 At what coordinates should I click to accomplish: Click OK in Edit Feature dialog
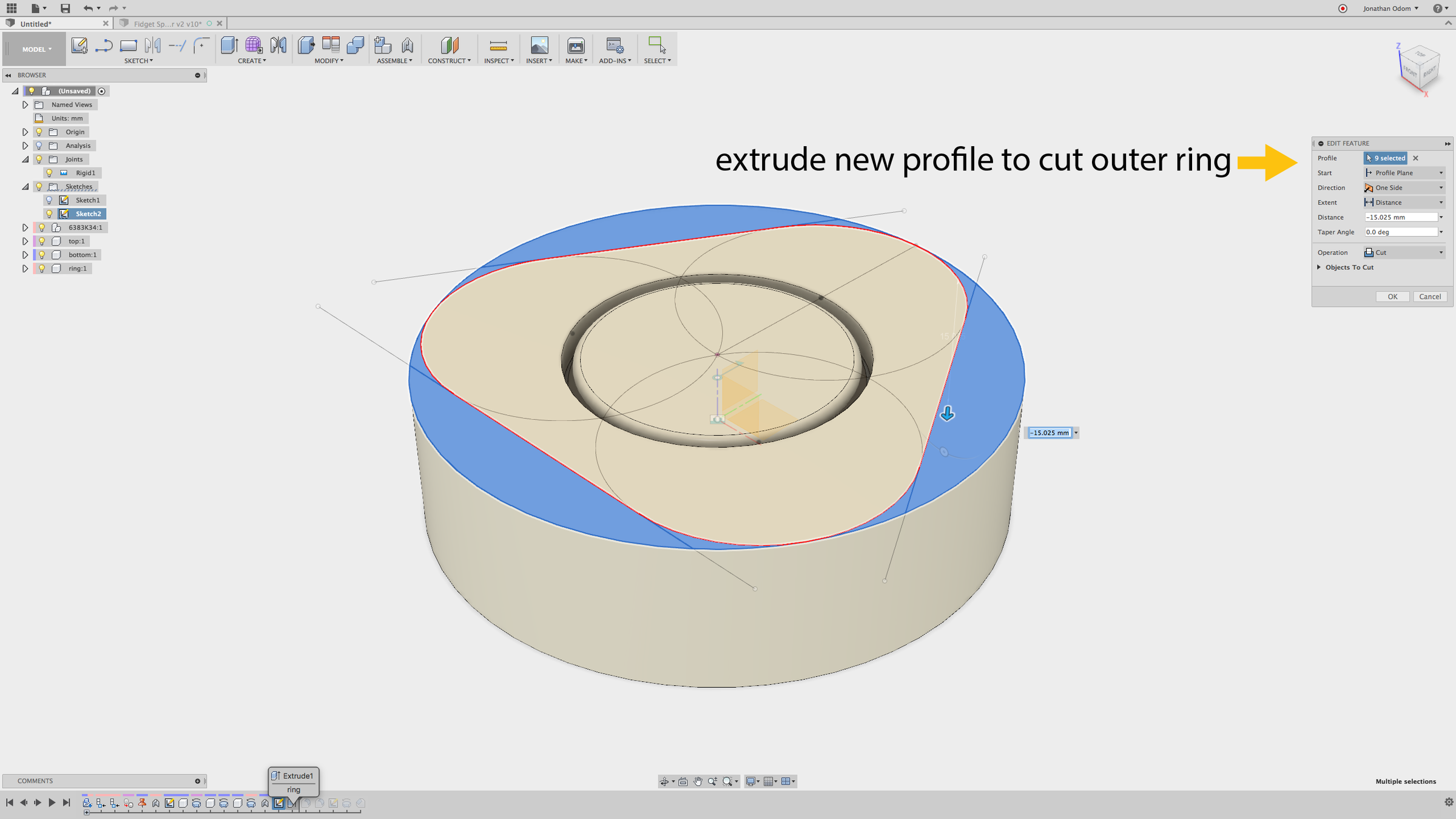click(1392, 297)
